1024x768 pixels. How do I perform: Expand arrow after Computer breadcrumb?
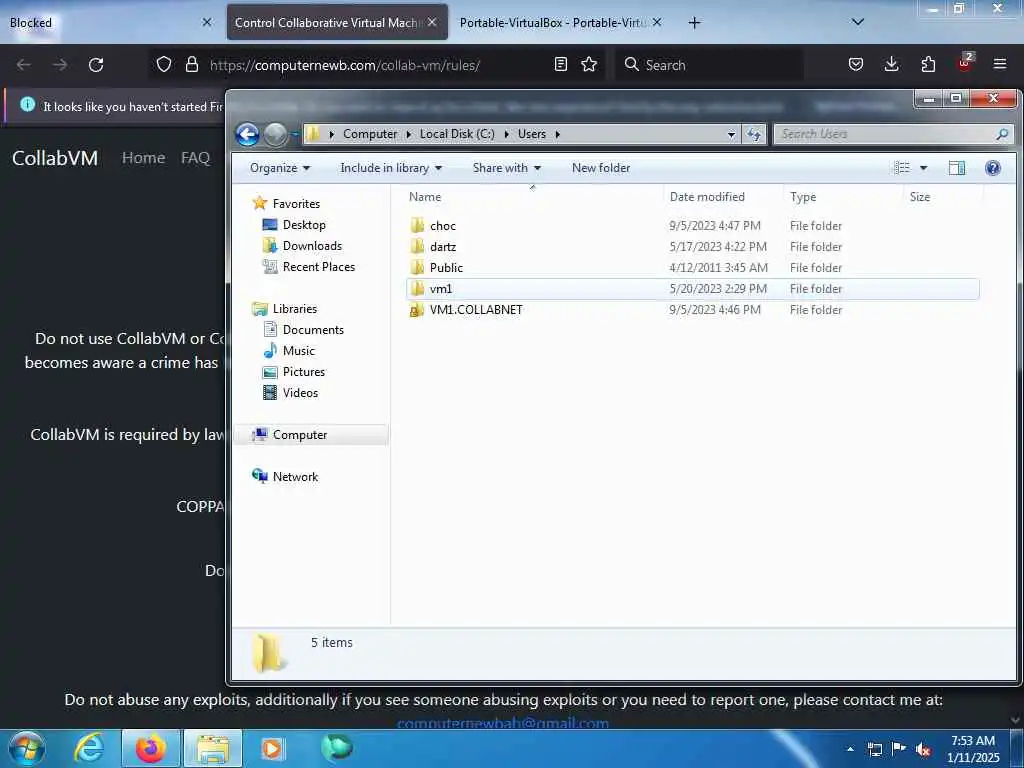pos(408,134)
